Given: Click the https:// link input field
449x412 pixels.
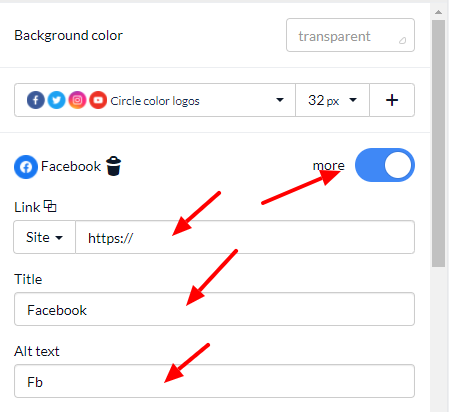Looking at the screenshot, I should (x=245, y=237).
